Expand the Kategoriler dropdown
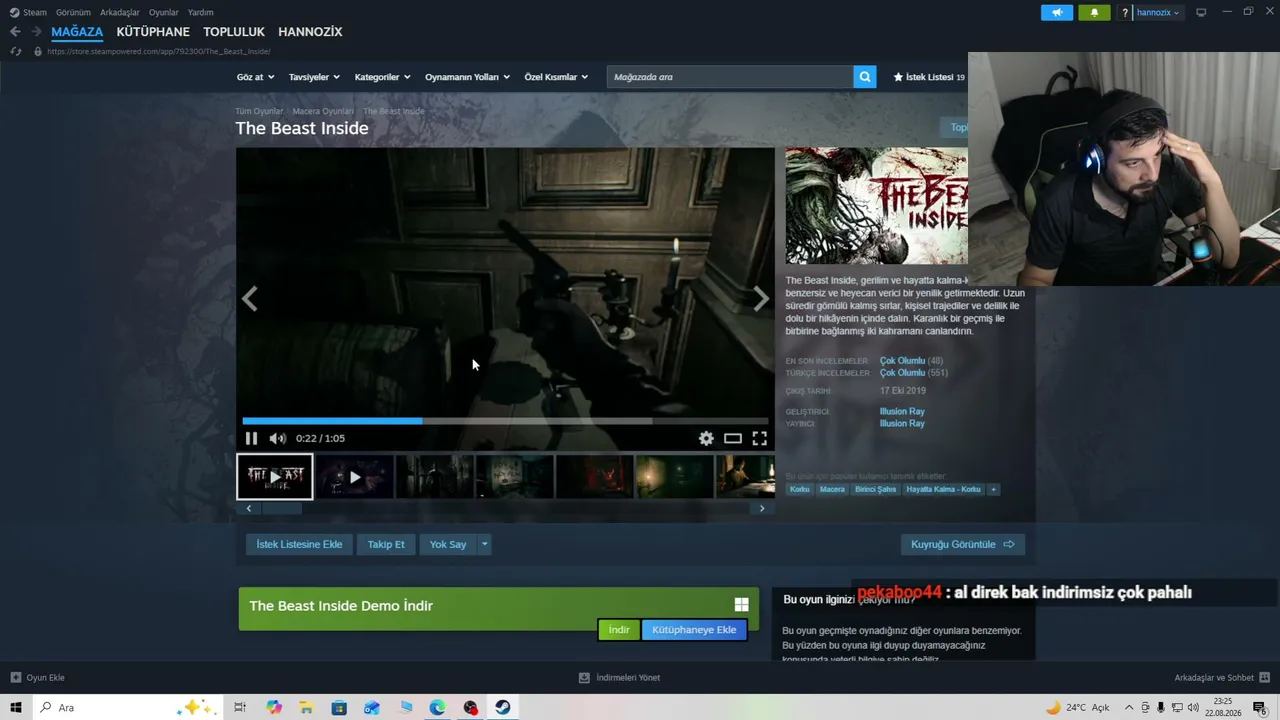This screenshot has width=1280, height=720. (382, 77)
